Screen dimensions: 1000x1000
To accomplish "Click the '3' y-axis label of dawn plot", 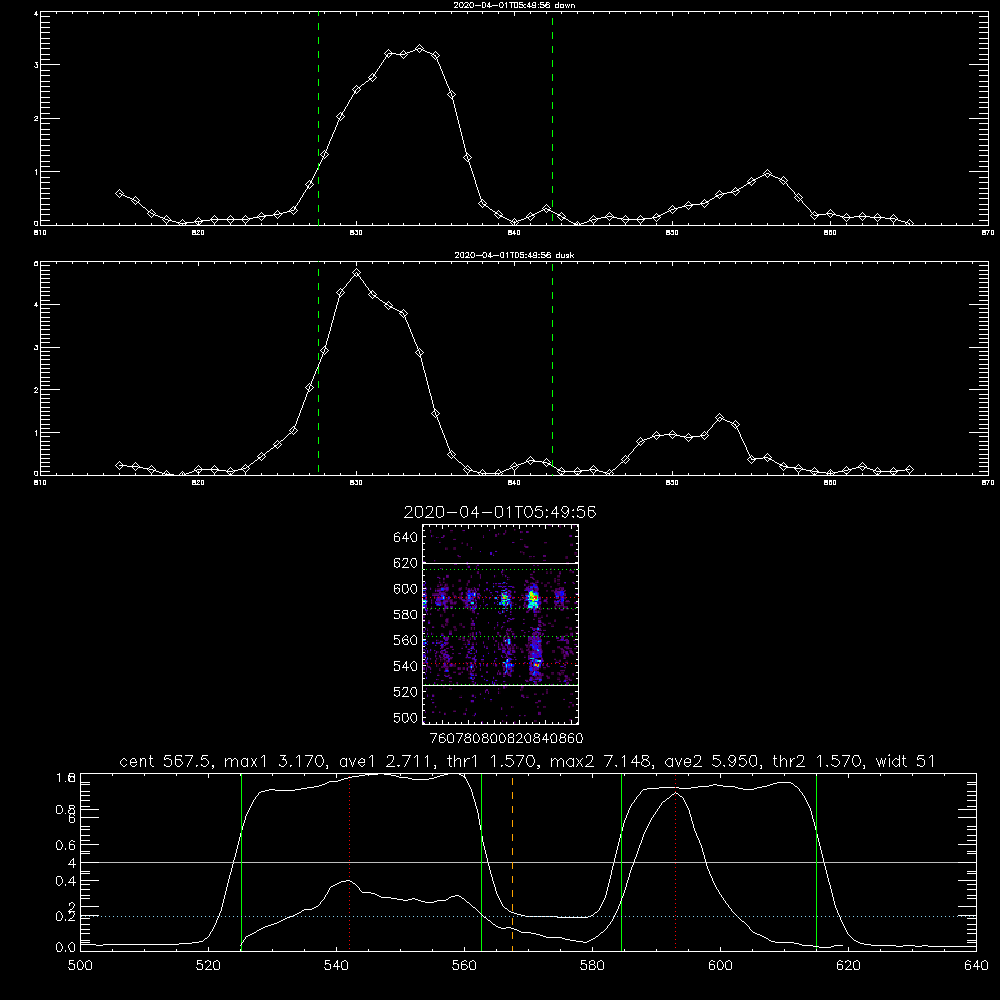I will tap(36, 65).
